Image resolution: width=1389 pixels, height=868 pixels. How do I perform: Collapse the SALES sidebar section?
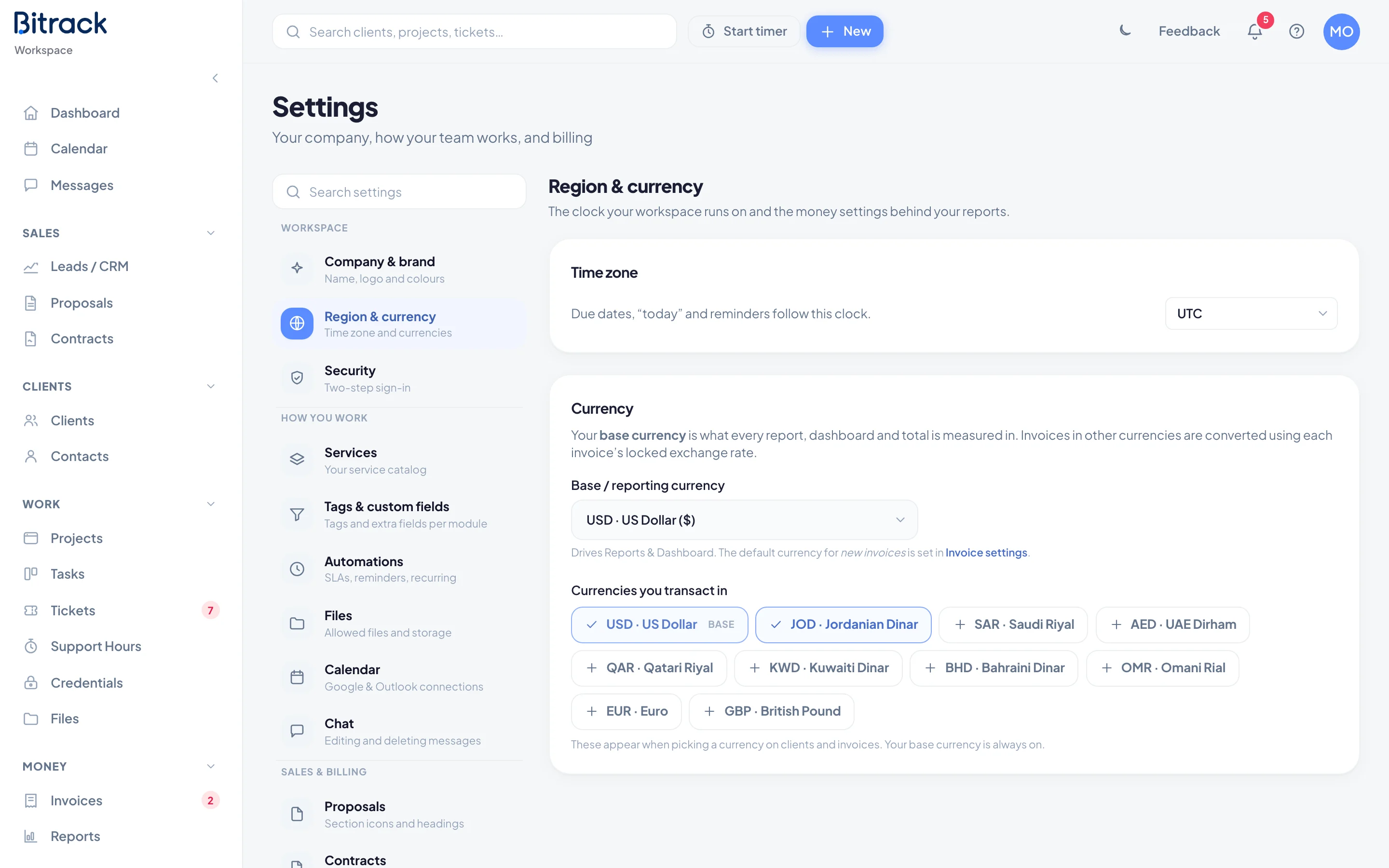211,233
